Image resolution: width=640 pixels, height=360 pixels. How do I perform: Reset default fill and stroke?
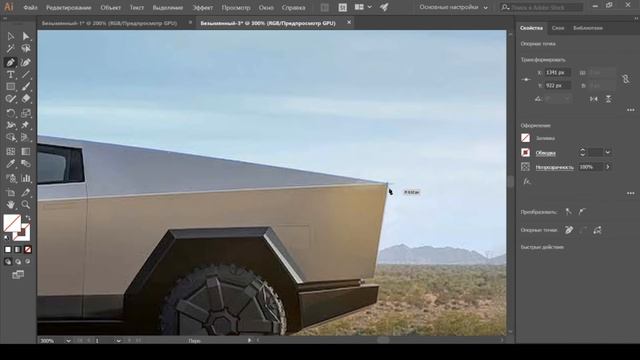(7, 237)
